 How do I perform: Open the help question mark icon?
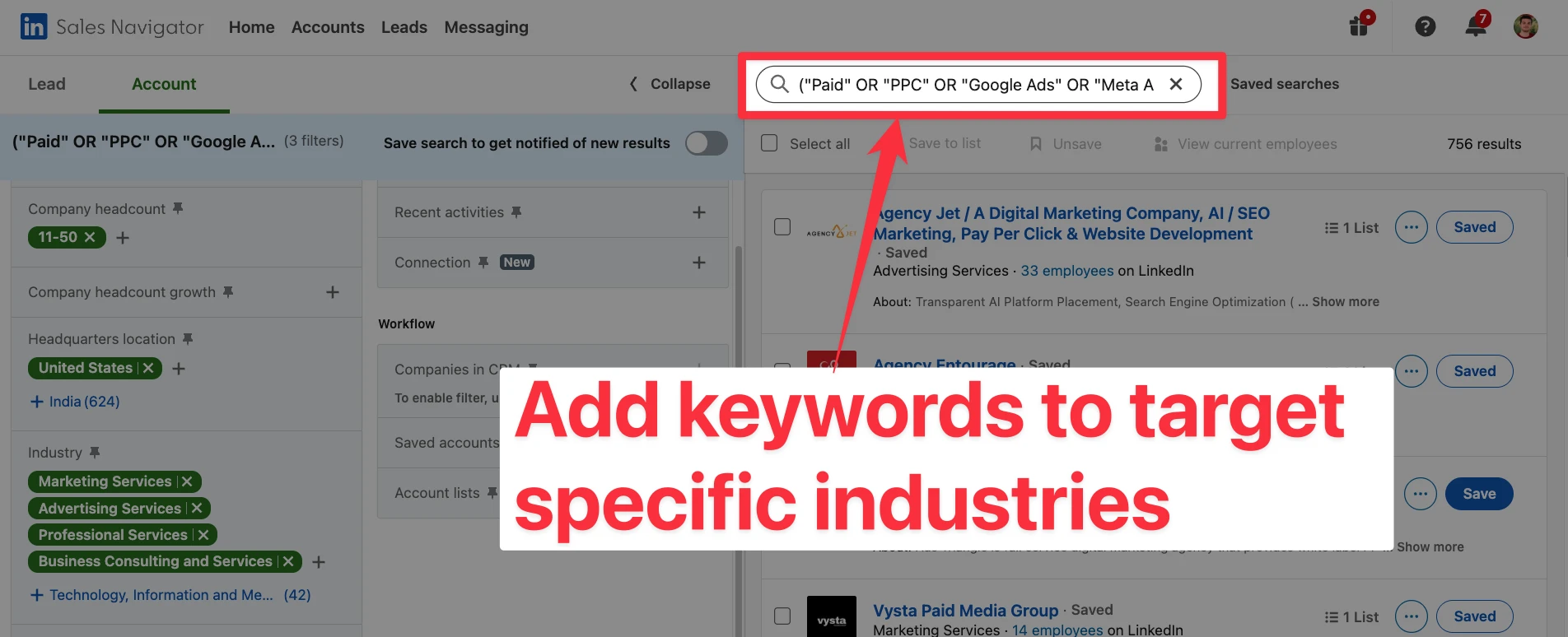1426,27
